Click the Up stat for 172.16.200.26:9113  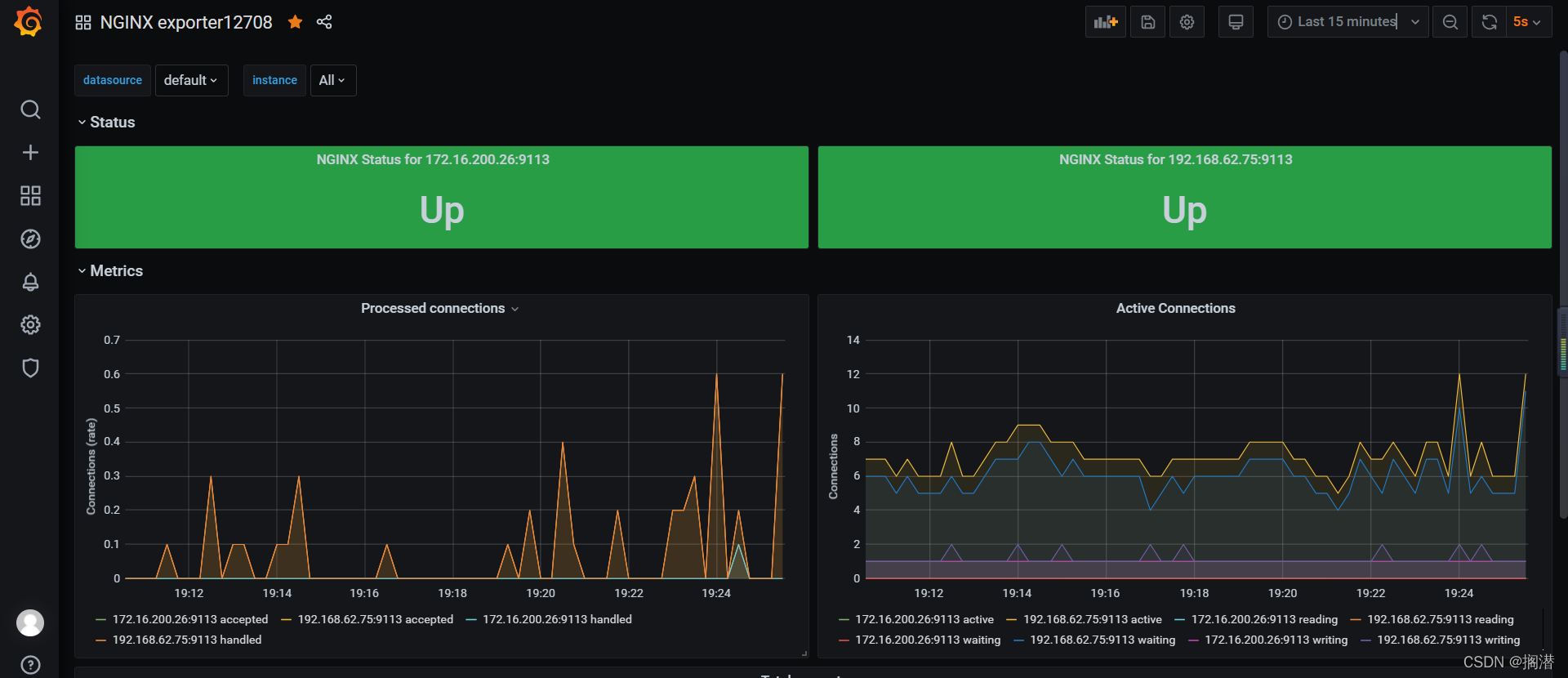point(442,210)
